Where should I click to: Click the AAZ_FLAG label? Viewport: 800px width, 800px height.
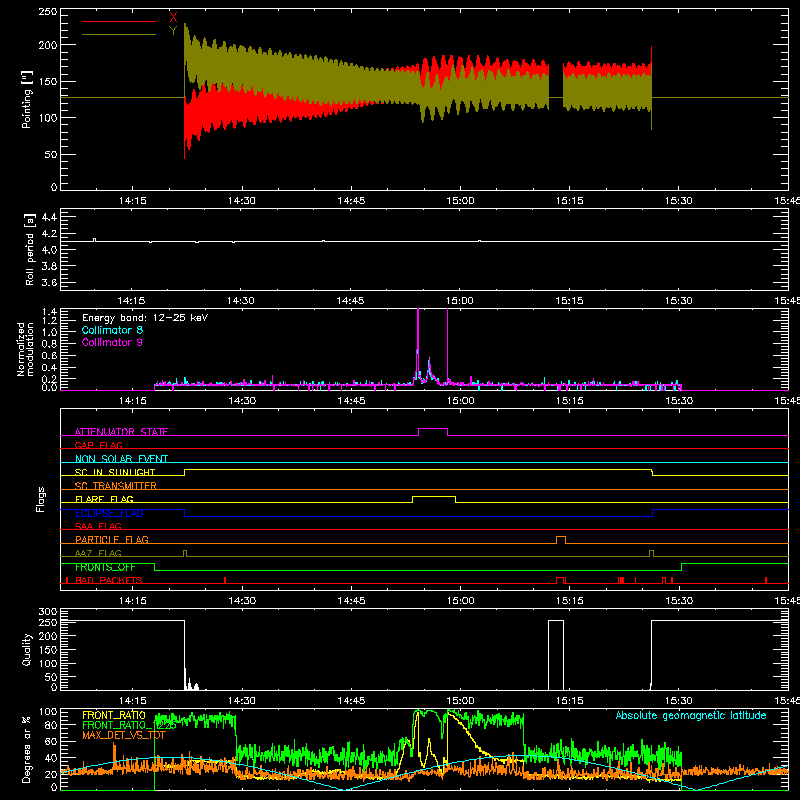pyautogui.click(x=98, y=553)
